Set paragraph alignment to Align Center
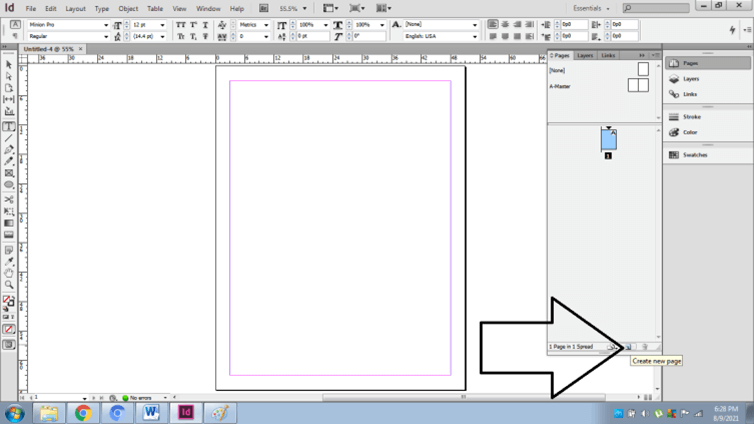Viewport: 754px width, 424px height. [x=505, y=25]
